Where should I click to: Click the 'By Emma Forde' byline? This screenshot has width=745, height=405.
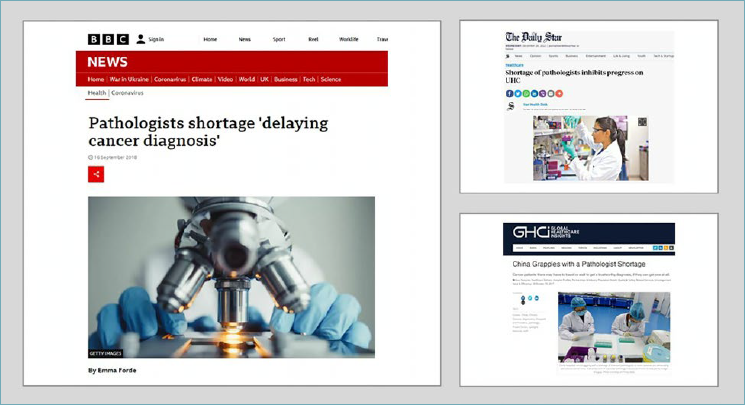(112, 370)
